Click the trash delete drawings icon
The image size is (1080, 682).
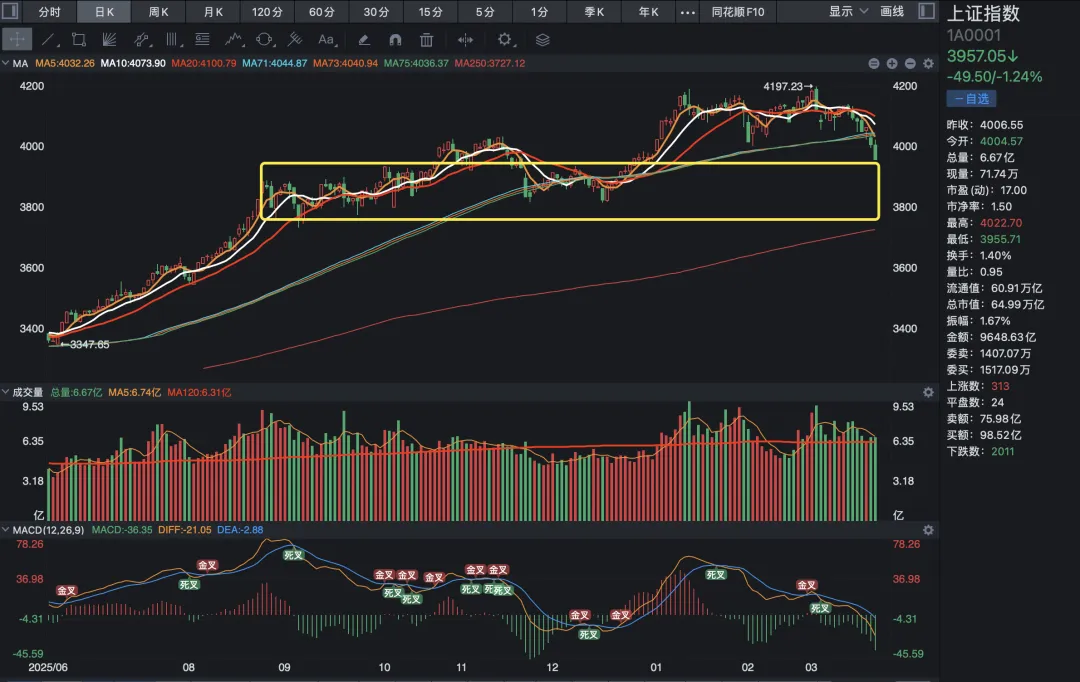426,40
